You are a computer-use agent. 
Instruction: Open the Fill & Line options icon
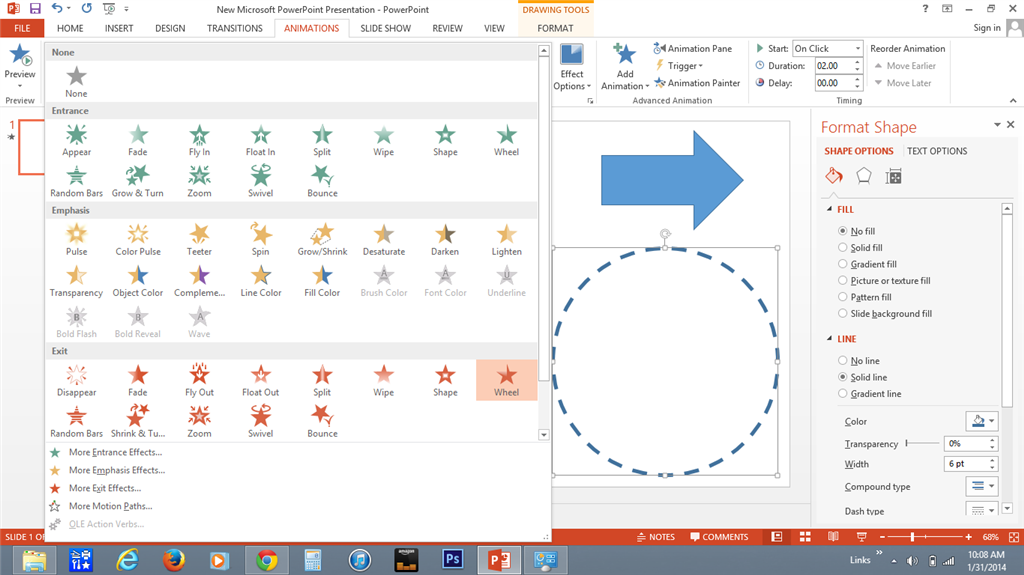(x=834, y=176)
